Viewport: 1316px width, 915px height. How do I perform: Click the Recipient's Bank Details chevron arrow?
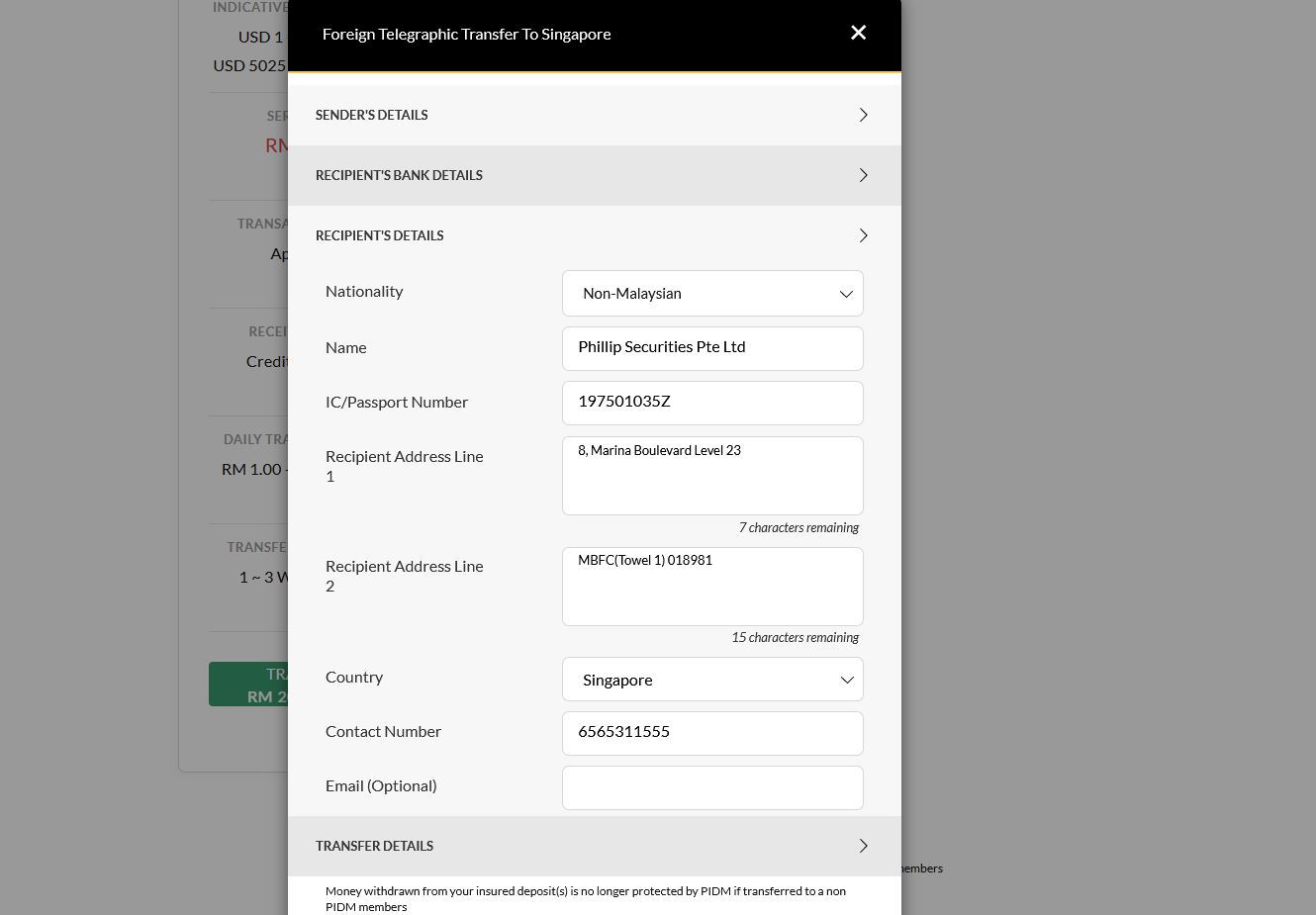(863, 175)
